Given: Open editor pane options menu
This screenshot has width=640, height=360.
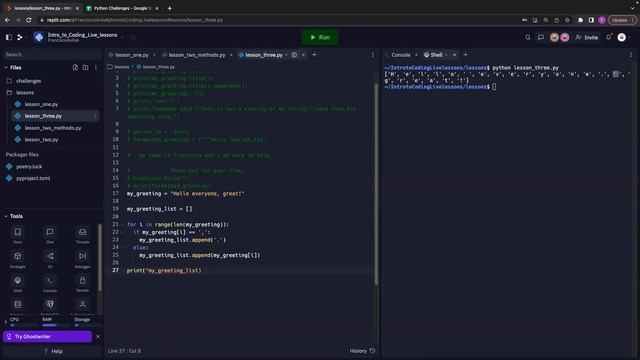Looking at the screenshot, I should [x=372, y=55].
